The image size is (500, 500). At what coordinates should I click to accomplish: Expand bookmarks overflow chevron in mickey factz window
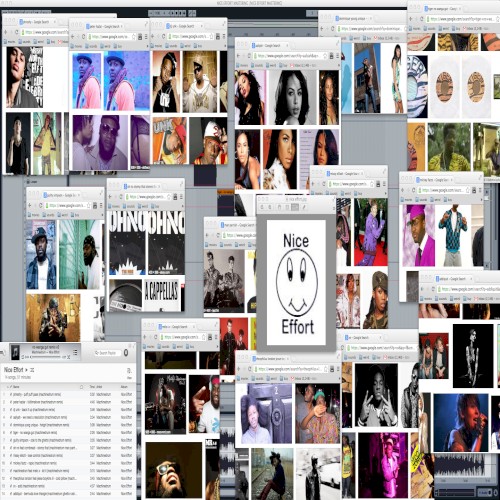tap(481, 199)
